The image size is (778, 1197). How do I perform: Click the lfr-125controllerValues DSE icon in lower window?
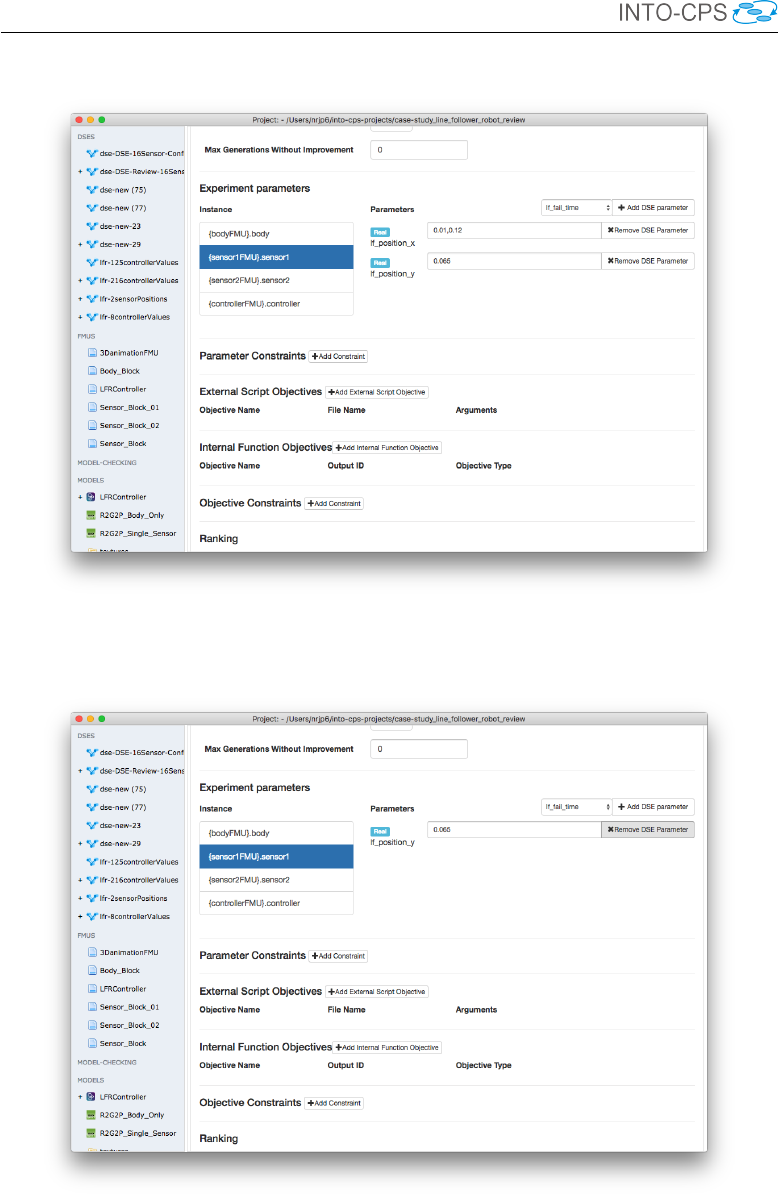click(x=91, y=861)
